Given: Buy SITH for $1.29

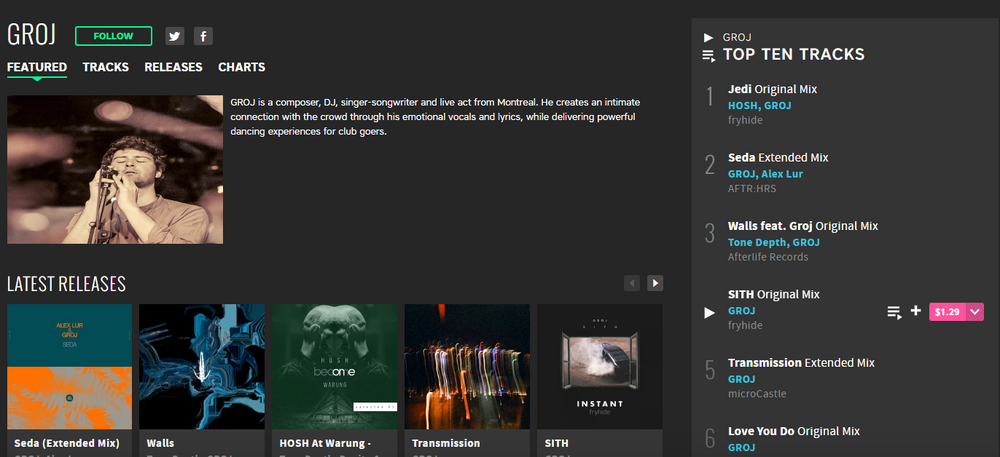Looking at the screenshot, I should click(x=946, y=312).
